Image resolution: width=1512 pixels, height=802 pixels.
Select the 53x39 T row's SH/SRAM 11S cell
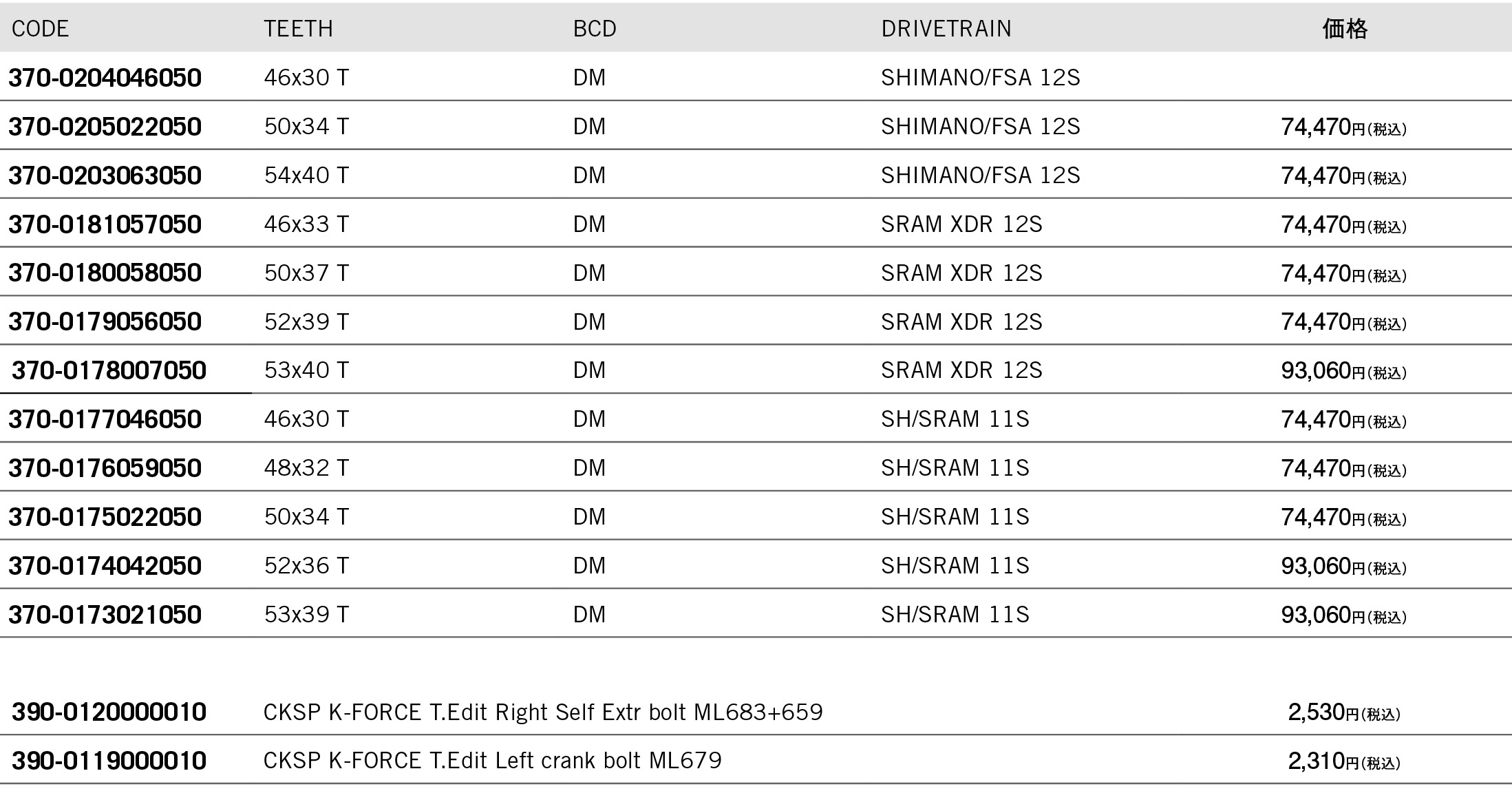955,614
